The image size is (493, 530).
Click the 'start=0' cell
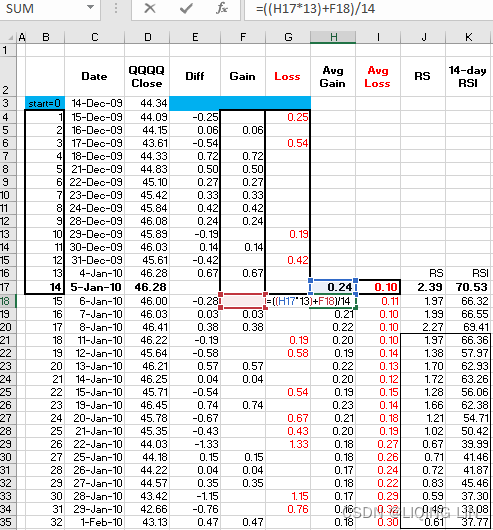coord(45,103)
